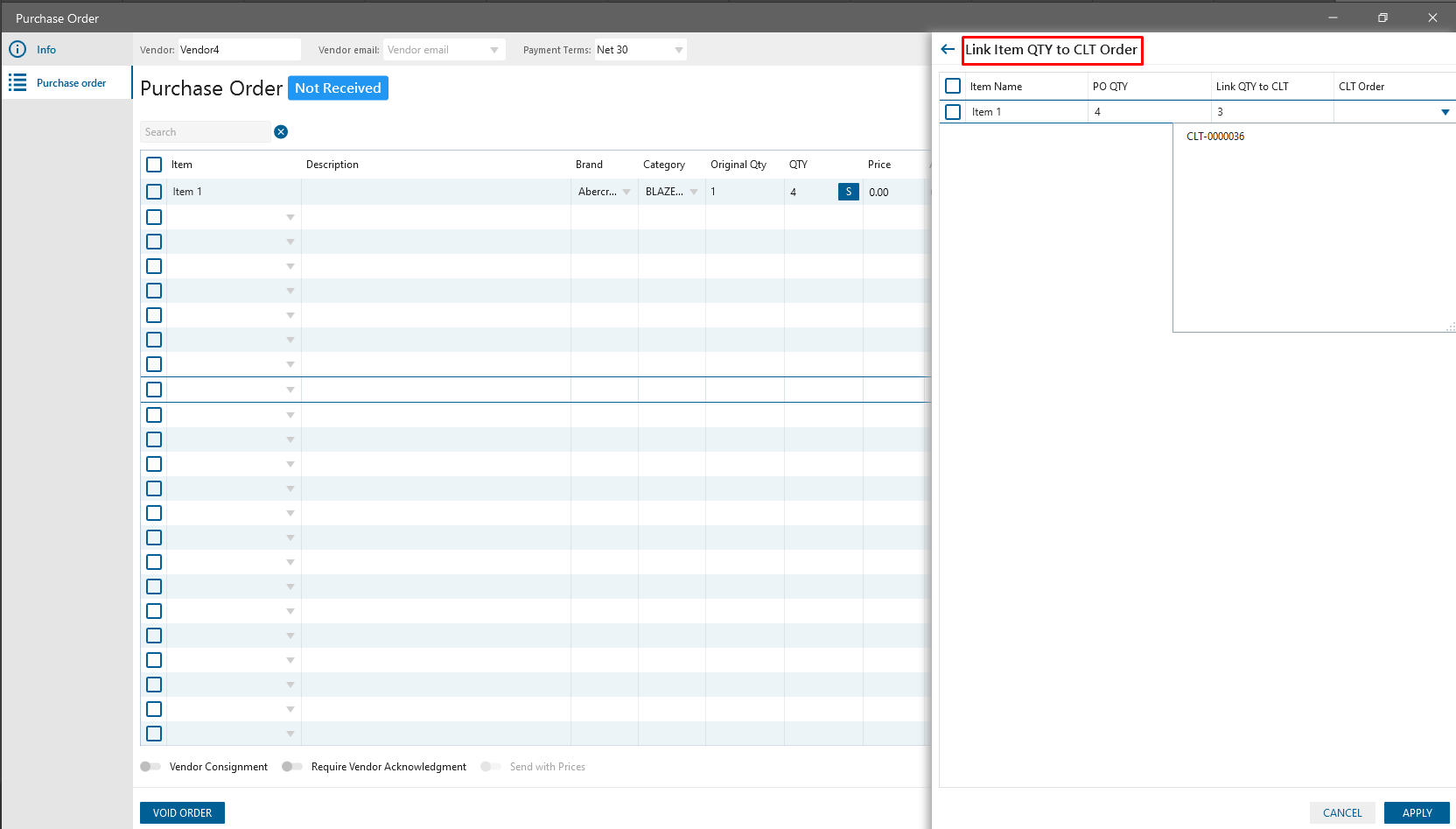Click the Price cell showing 0.00
This screenshot has height=829, width=1456.
[x=896, y=192]
